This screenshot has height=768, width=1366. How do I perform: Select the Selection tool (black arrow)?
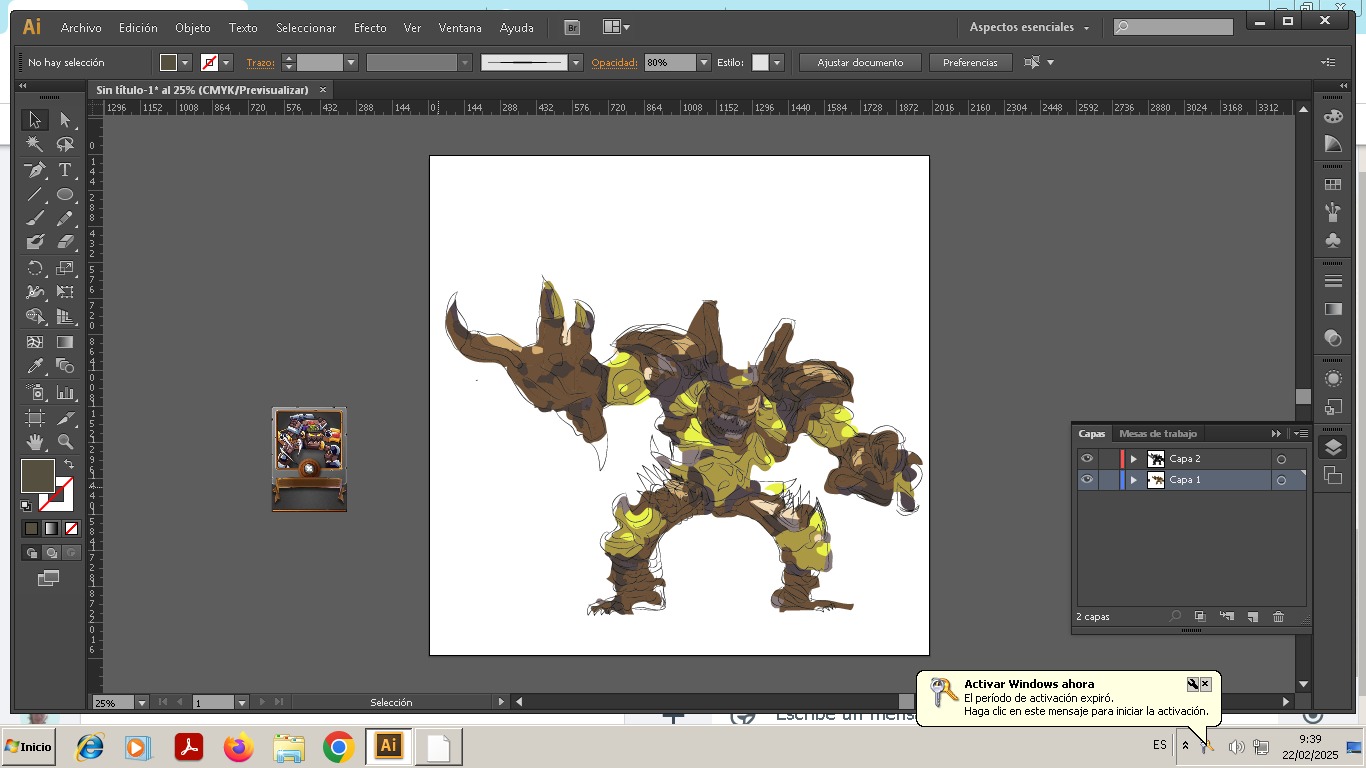(x=35, y=120)
